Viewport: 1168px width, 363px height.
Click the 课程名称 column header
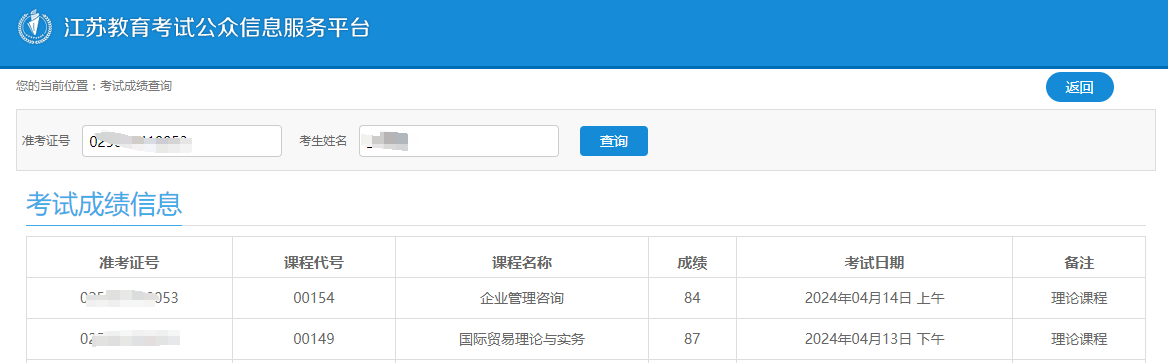[521, 262]
